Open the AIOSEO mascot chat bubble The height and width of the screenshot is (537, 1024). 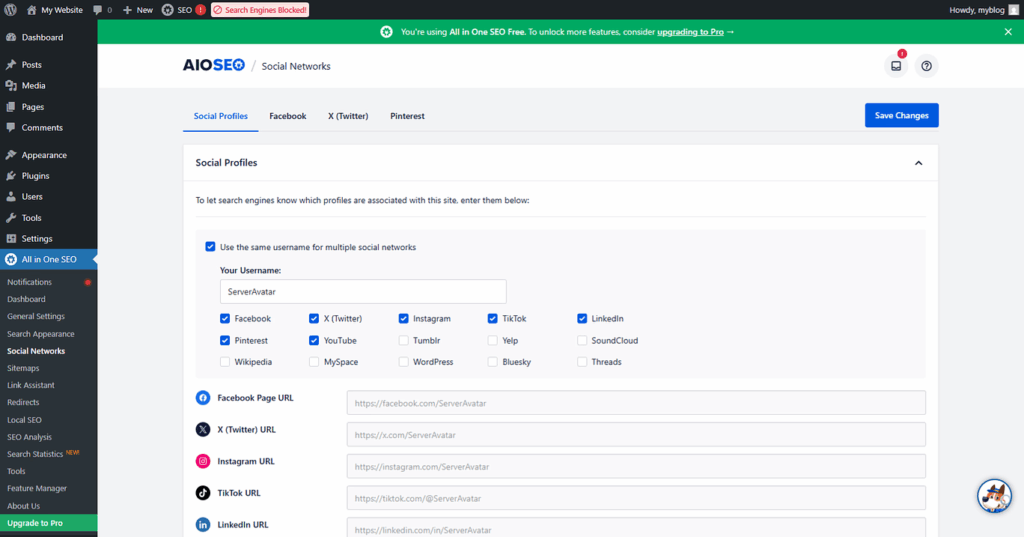[x=994, y=495]
